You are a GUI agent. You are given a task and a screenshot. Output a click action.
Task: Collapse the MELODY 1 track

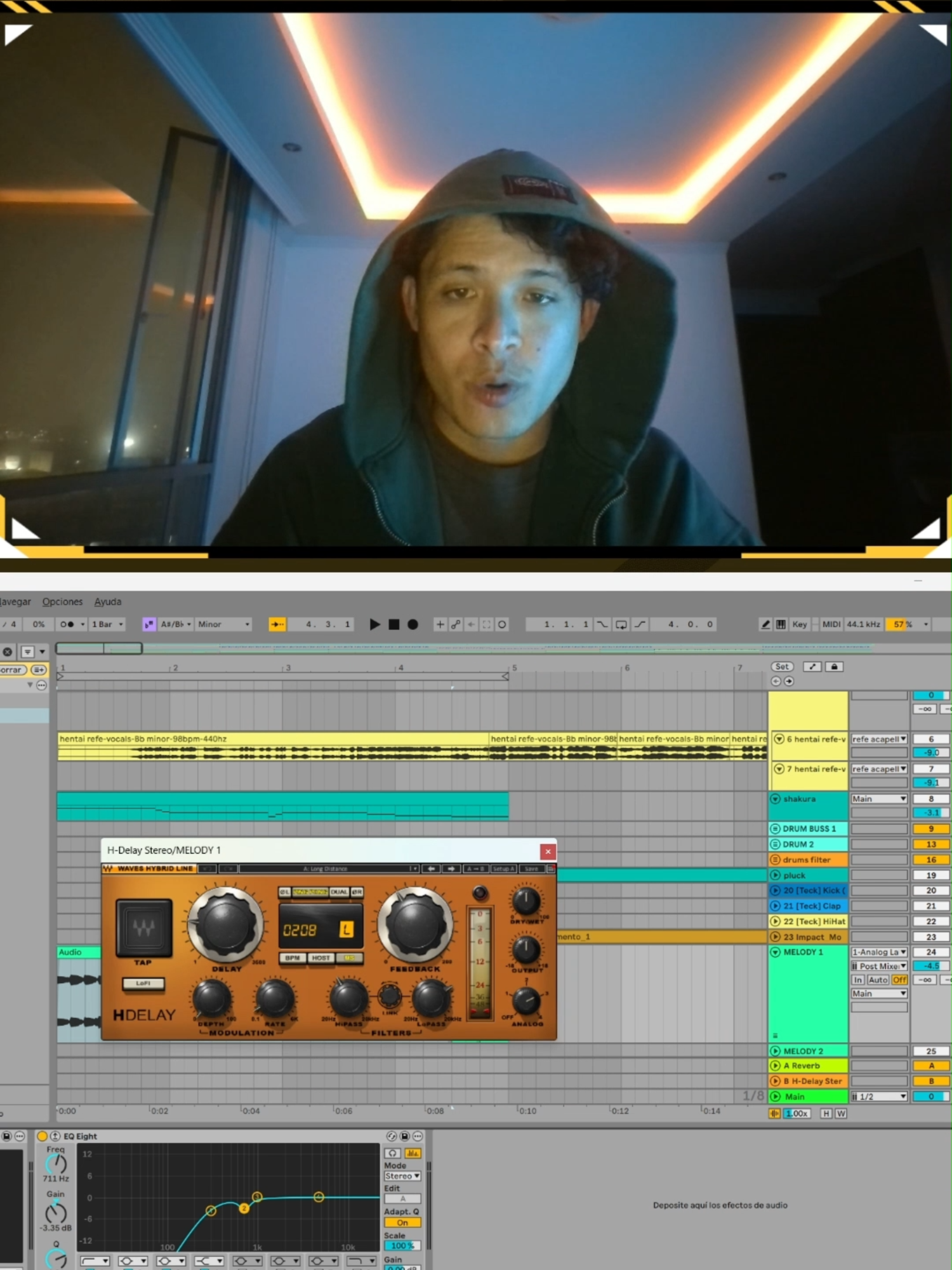tap(775, 952)
